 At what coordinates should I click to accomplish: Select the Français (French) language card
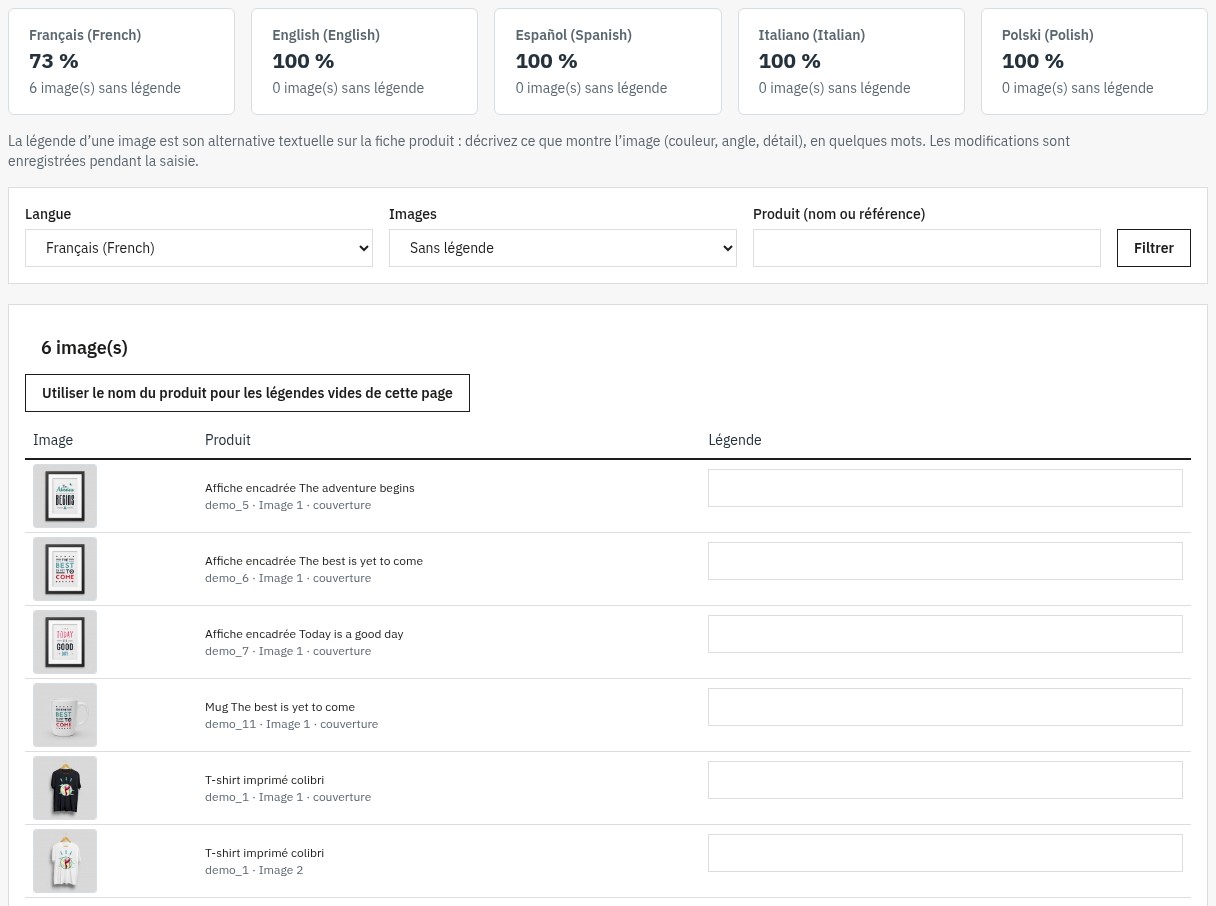tap(121, 61)
